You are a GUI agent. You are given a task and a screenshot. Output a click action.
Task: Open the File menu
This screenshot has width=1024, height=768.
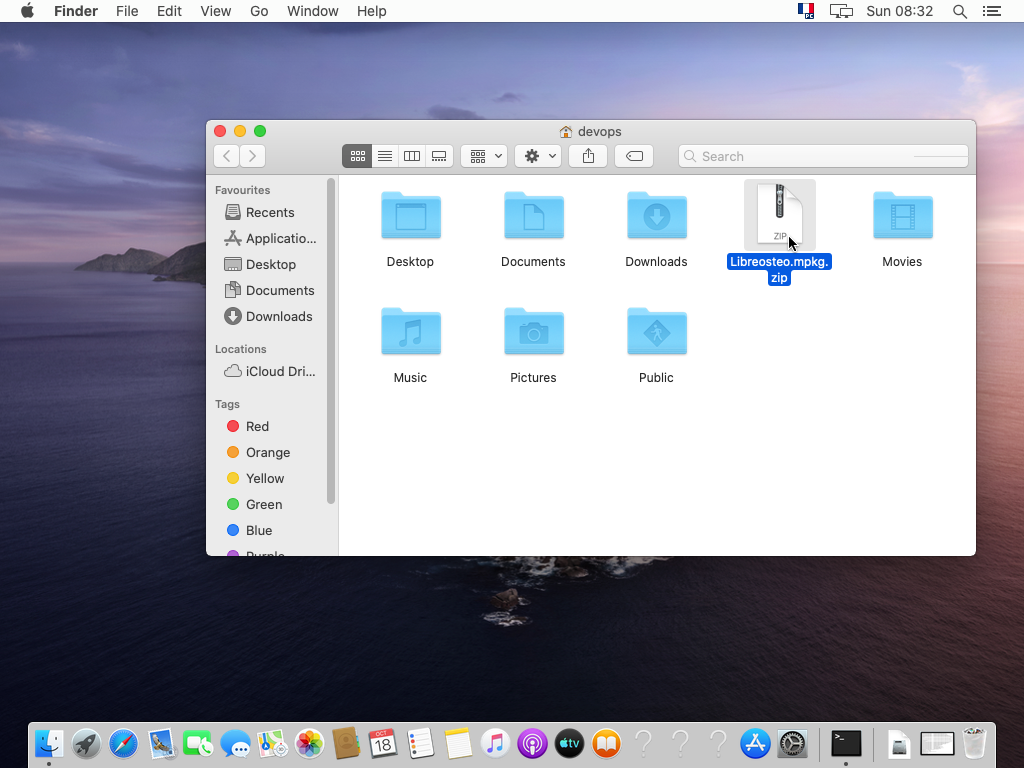127,11
